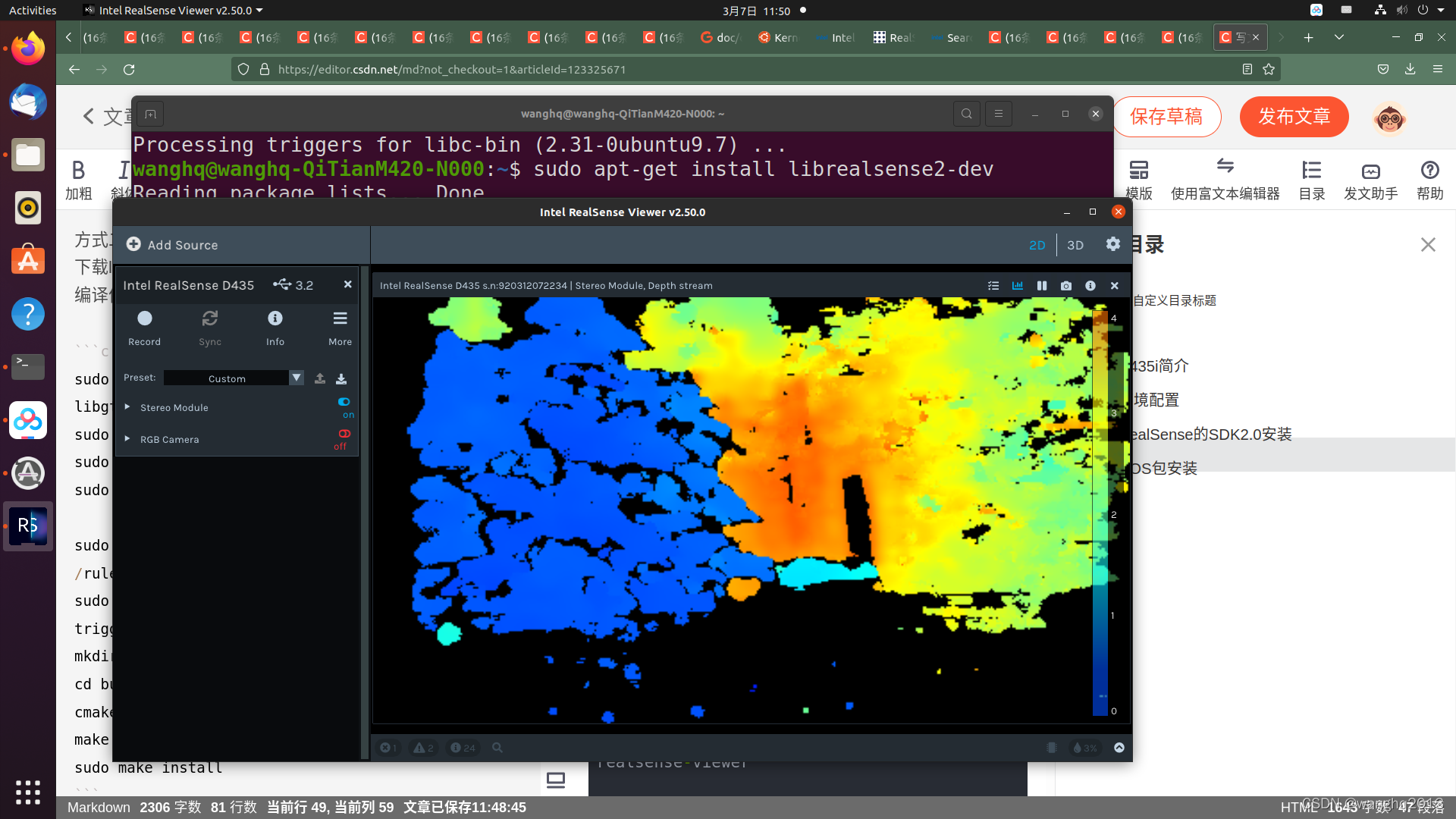Toggle bold 加粗 in CSDN editor
The width and height of the screenshot is (1456, 819).
(78, 180)
